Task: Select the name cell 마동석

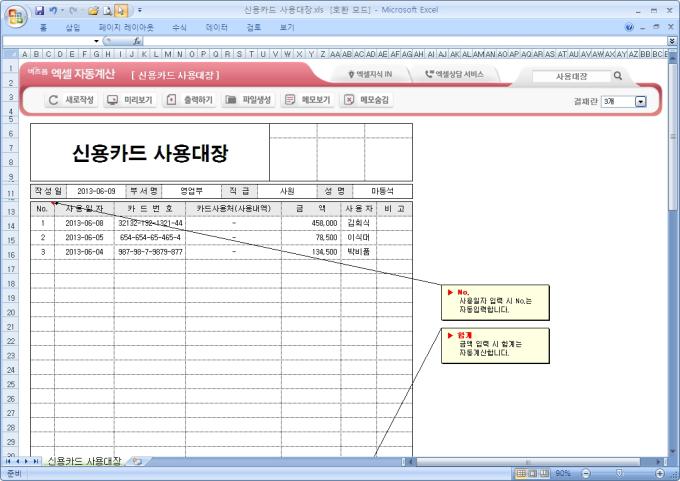Action: coord(382,191)
